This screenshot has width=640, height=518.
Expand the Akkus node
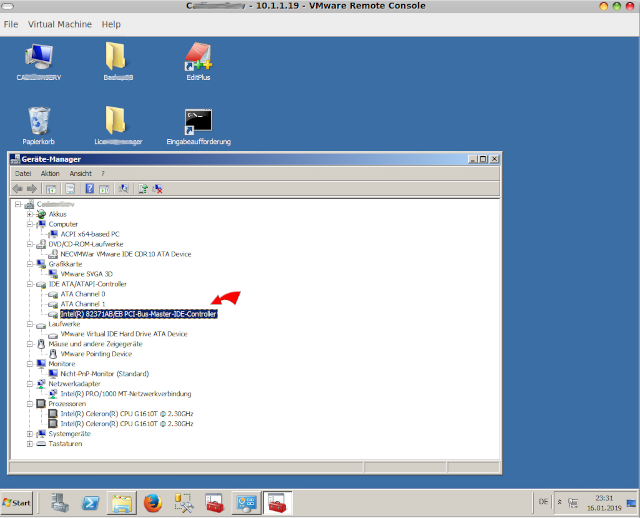pyautogui.click(x=29, y=214)
